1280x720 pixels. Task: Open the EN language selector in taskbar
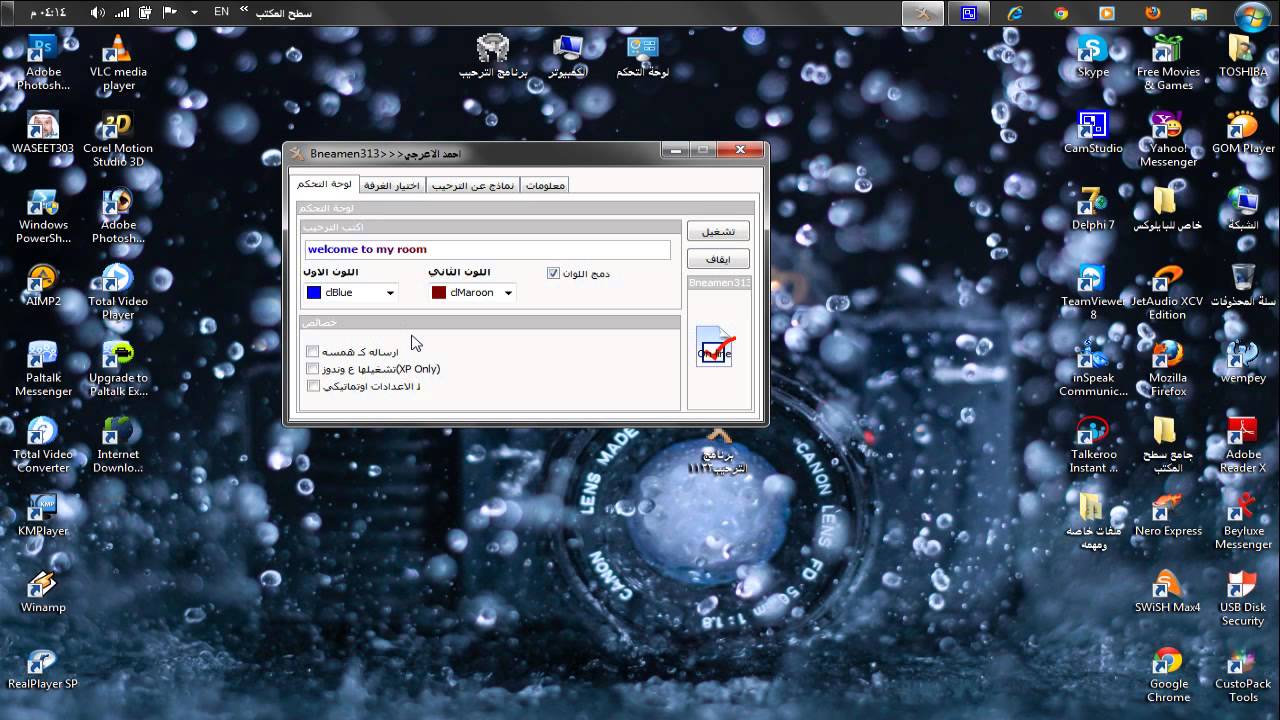[x=221, y=12]
